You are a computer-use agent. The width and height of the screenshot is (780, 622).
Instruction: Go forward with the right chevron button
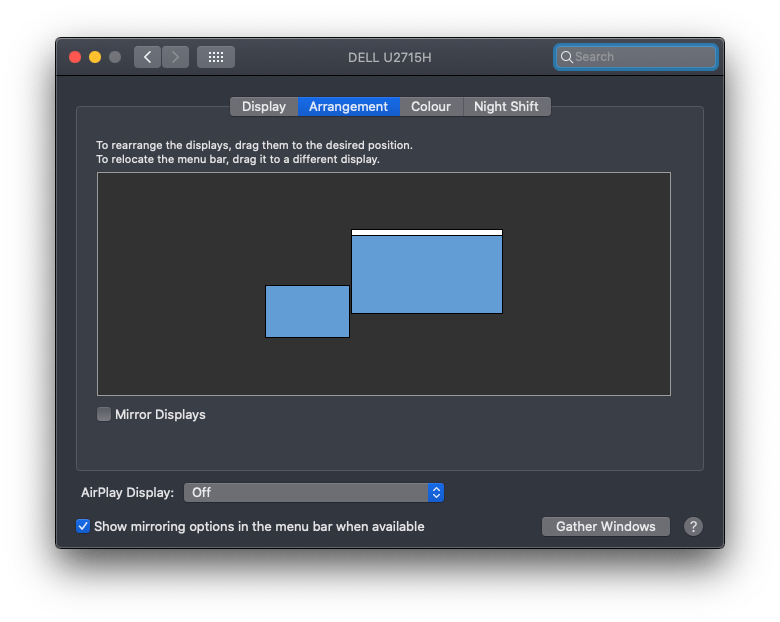point(175,57)
